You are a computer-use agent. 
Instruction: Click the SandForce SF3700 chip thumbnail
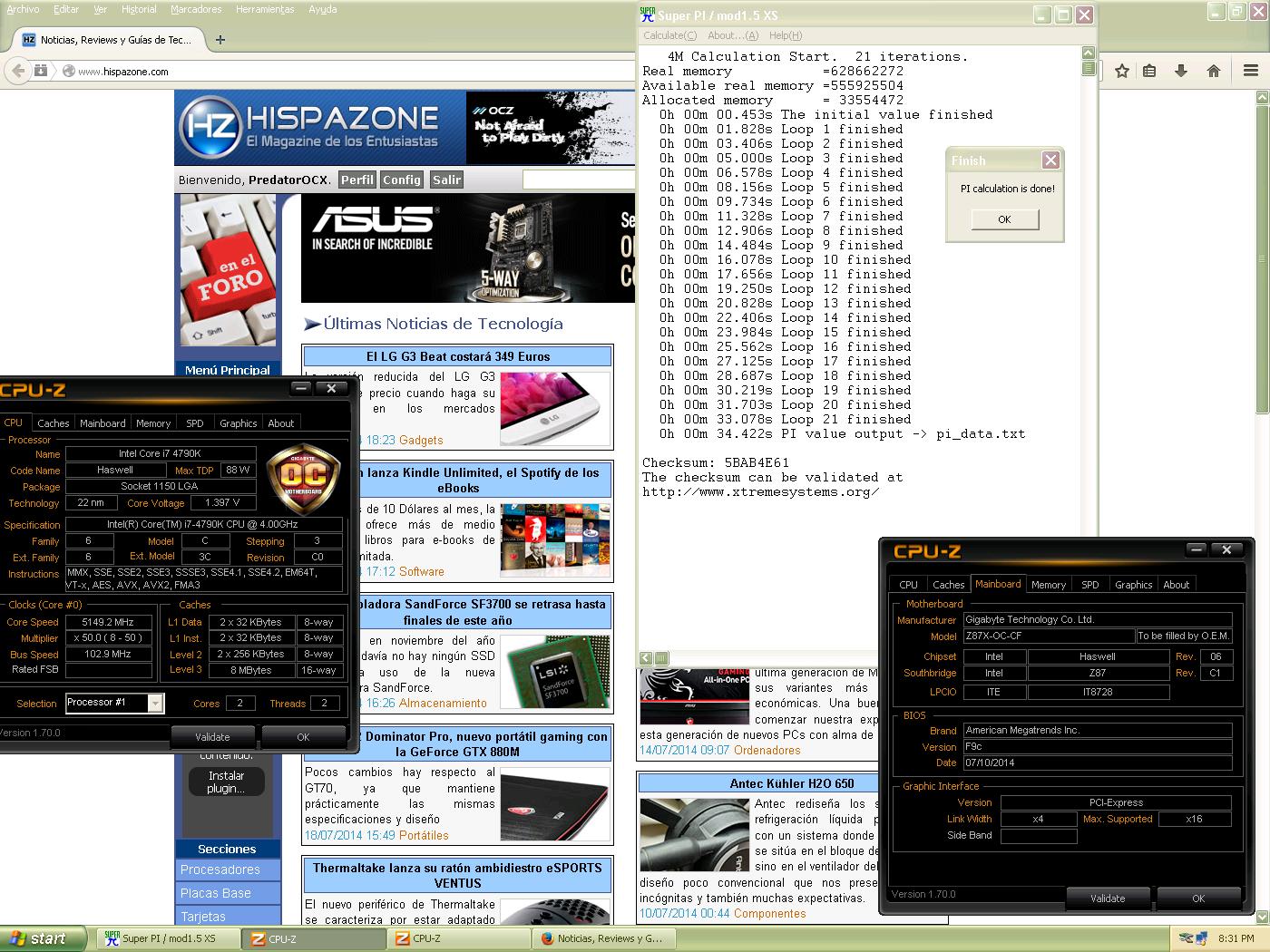pos(554,671)
